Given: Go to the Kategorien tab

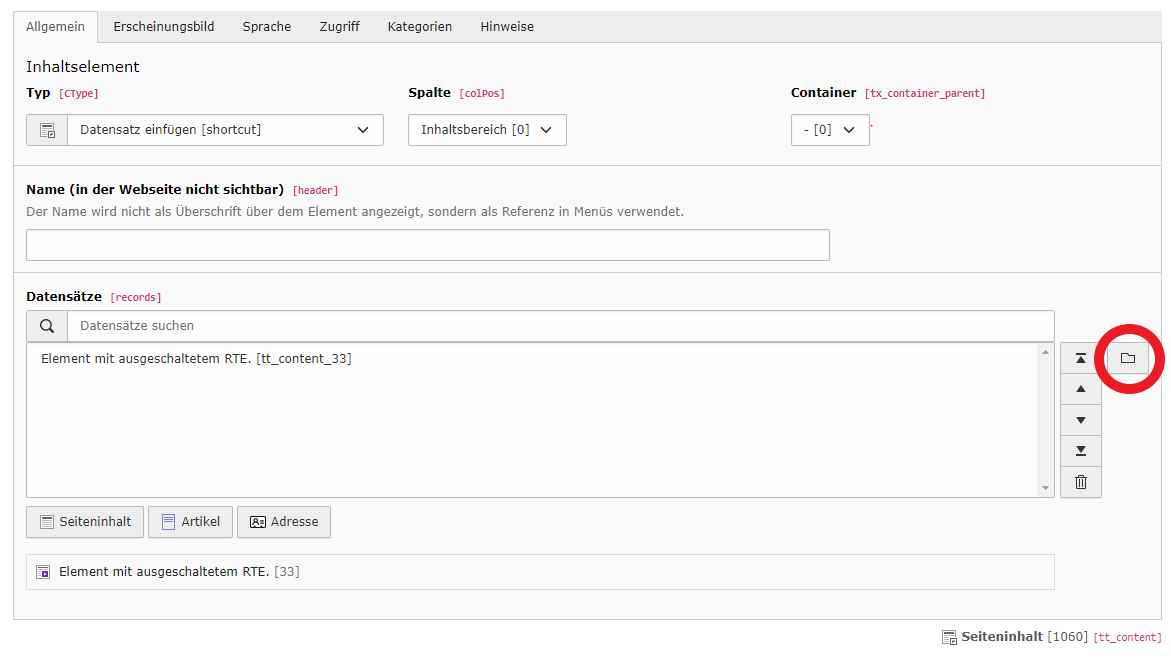Looking at the screenshot, I should [x=420, y=27].
